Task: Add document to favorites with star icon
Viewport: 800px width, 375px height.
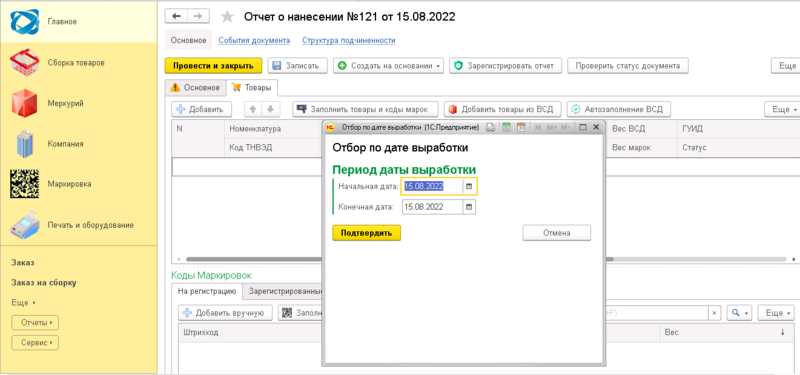Action: (x=227, y=17)
